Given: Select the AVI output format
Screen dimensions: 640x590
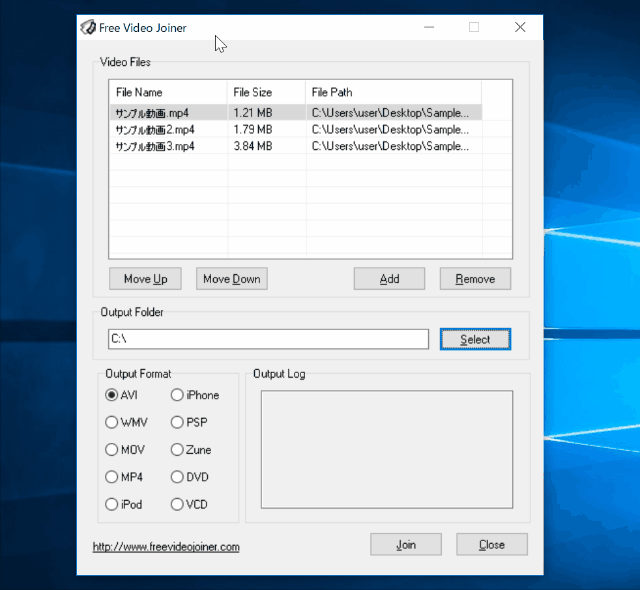Looking at the screenshot, I should coord(121,395).
